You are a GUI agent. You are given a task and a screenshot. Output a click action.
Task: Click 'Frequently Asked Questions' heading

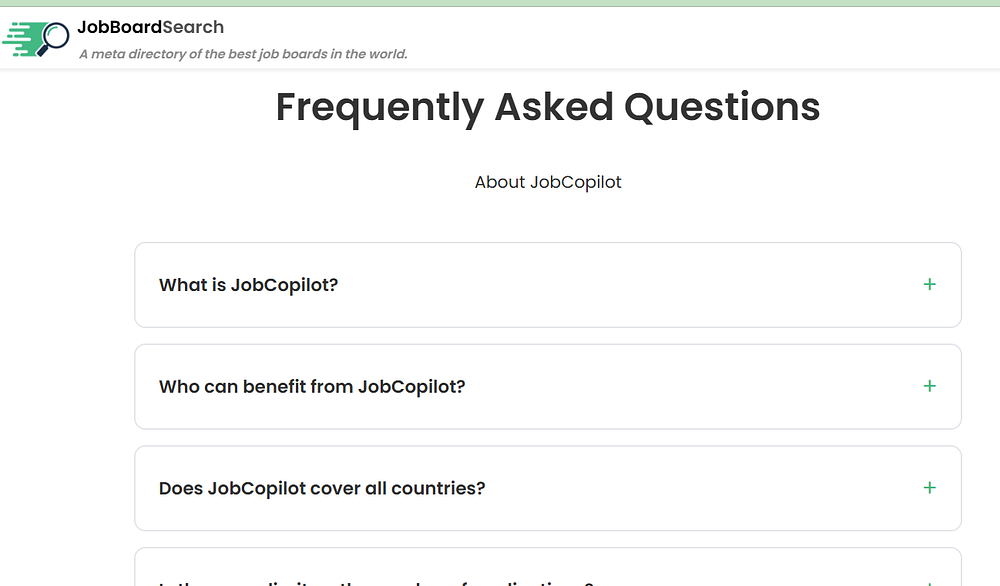pos(547,107)
